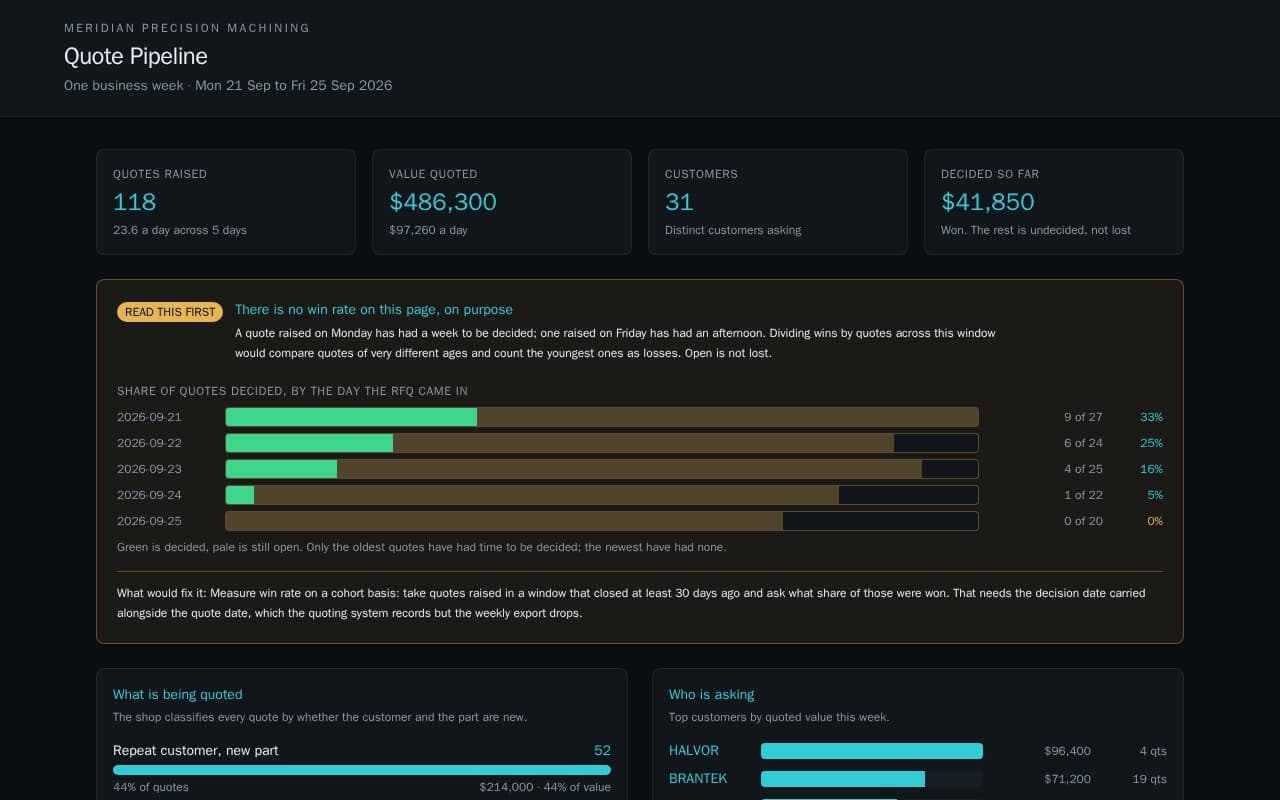Select BRANTEK's quoted value "$71,200"
Viewport: 1280px width, 800px height.
tap(1067, 779)
